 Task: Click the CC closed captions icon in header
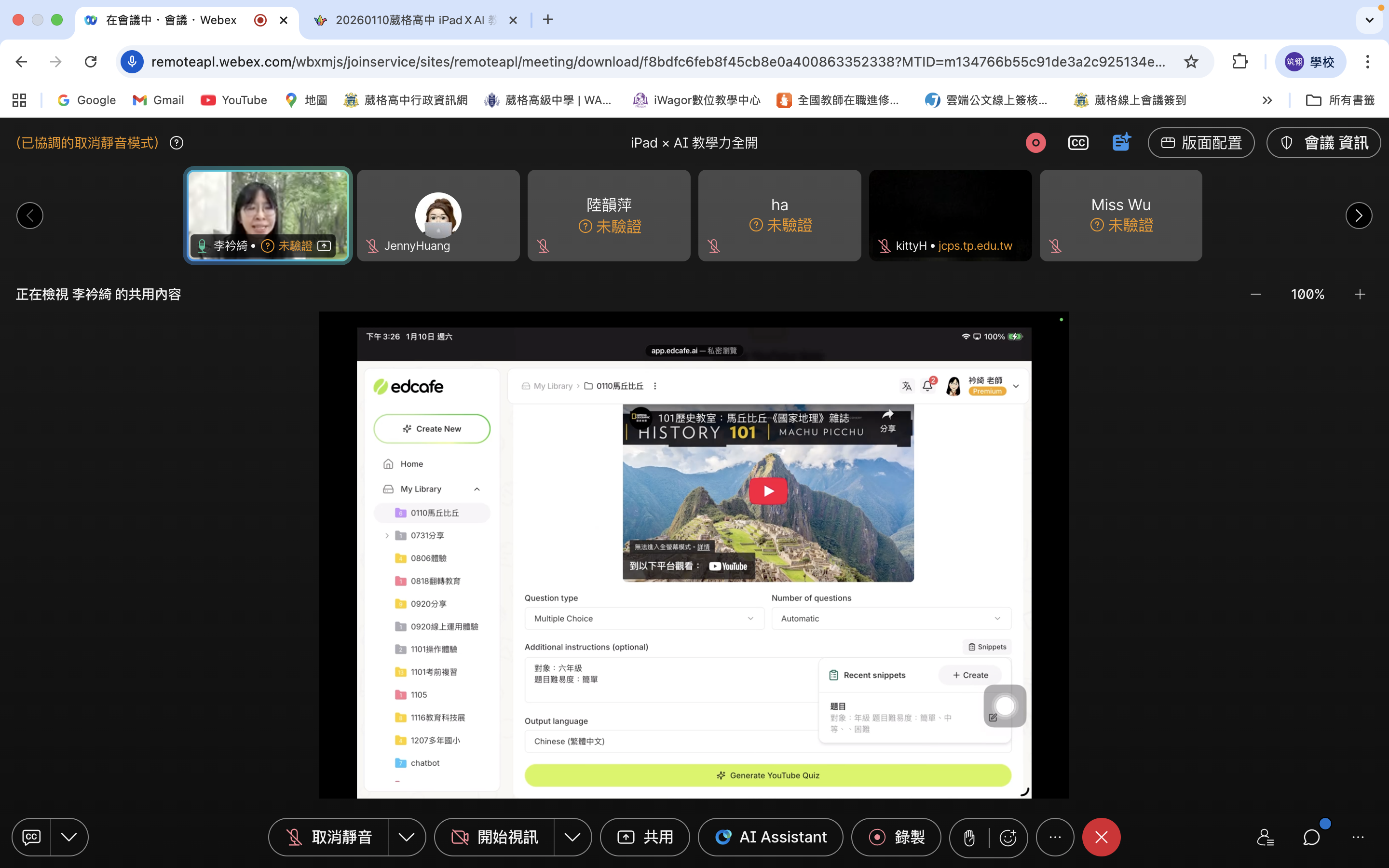coord(1078,143)
